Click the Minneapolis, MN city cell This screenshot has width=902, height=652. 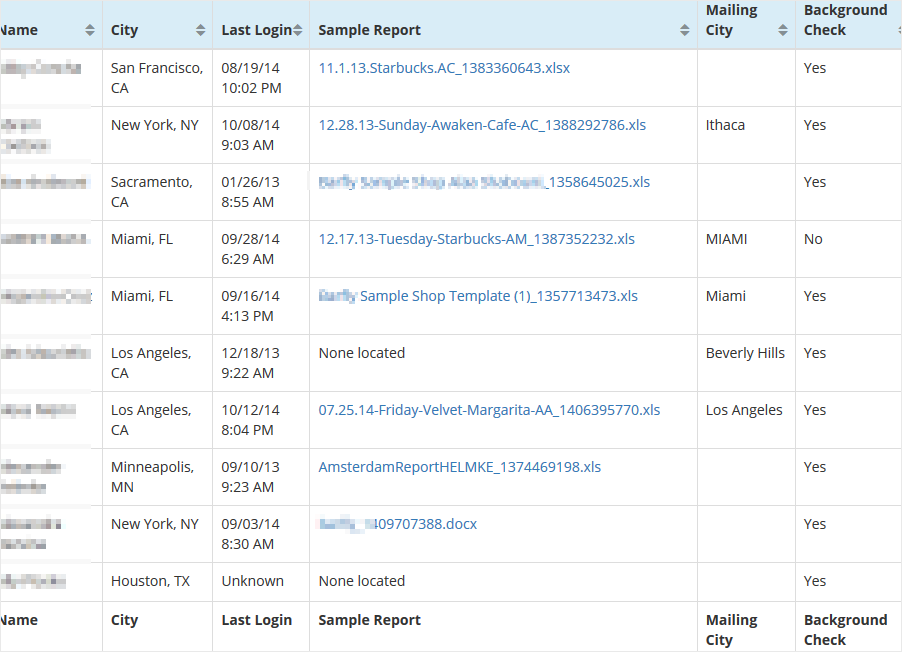pyautogui.click(x=152, y=477)
